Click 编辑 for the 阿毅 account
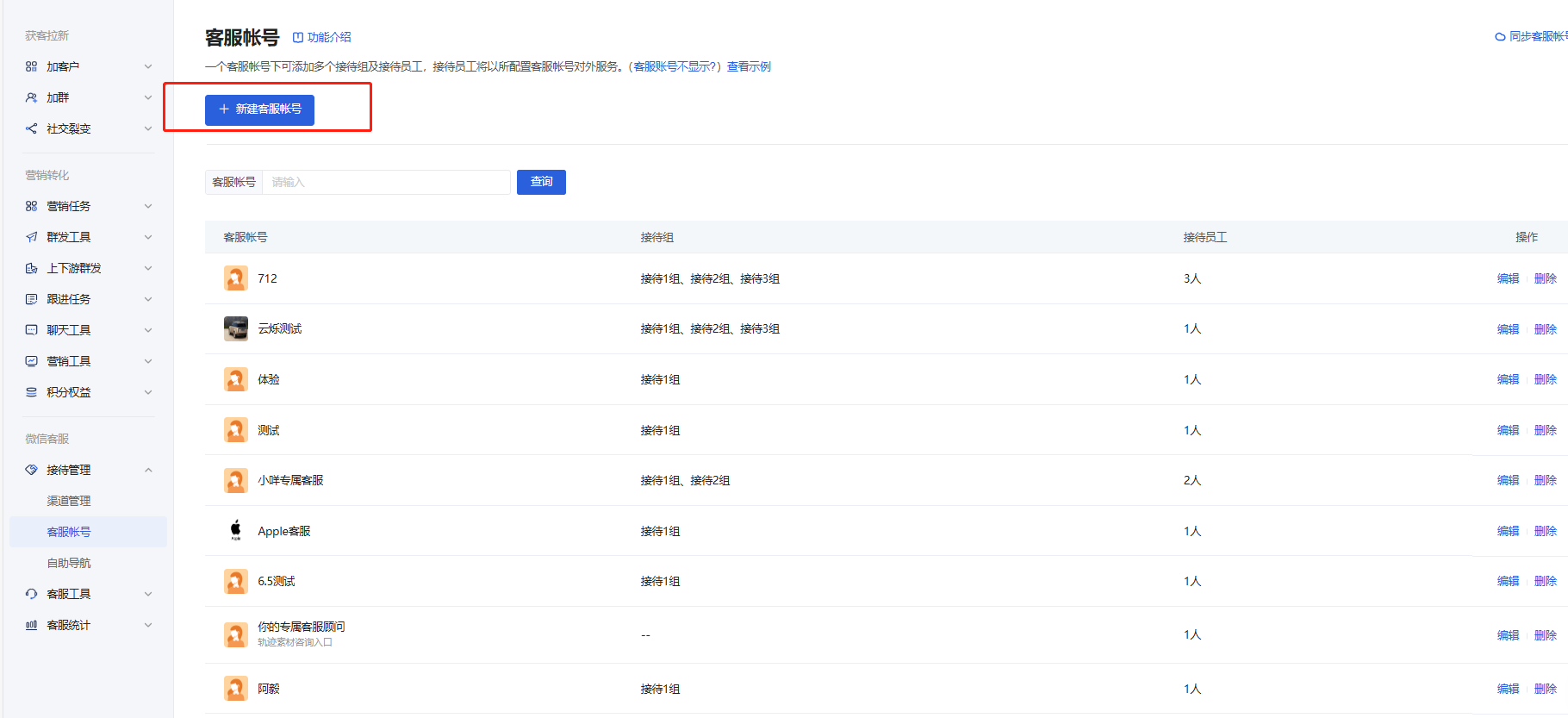 (x=1508, y=689)
